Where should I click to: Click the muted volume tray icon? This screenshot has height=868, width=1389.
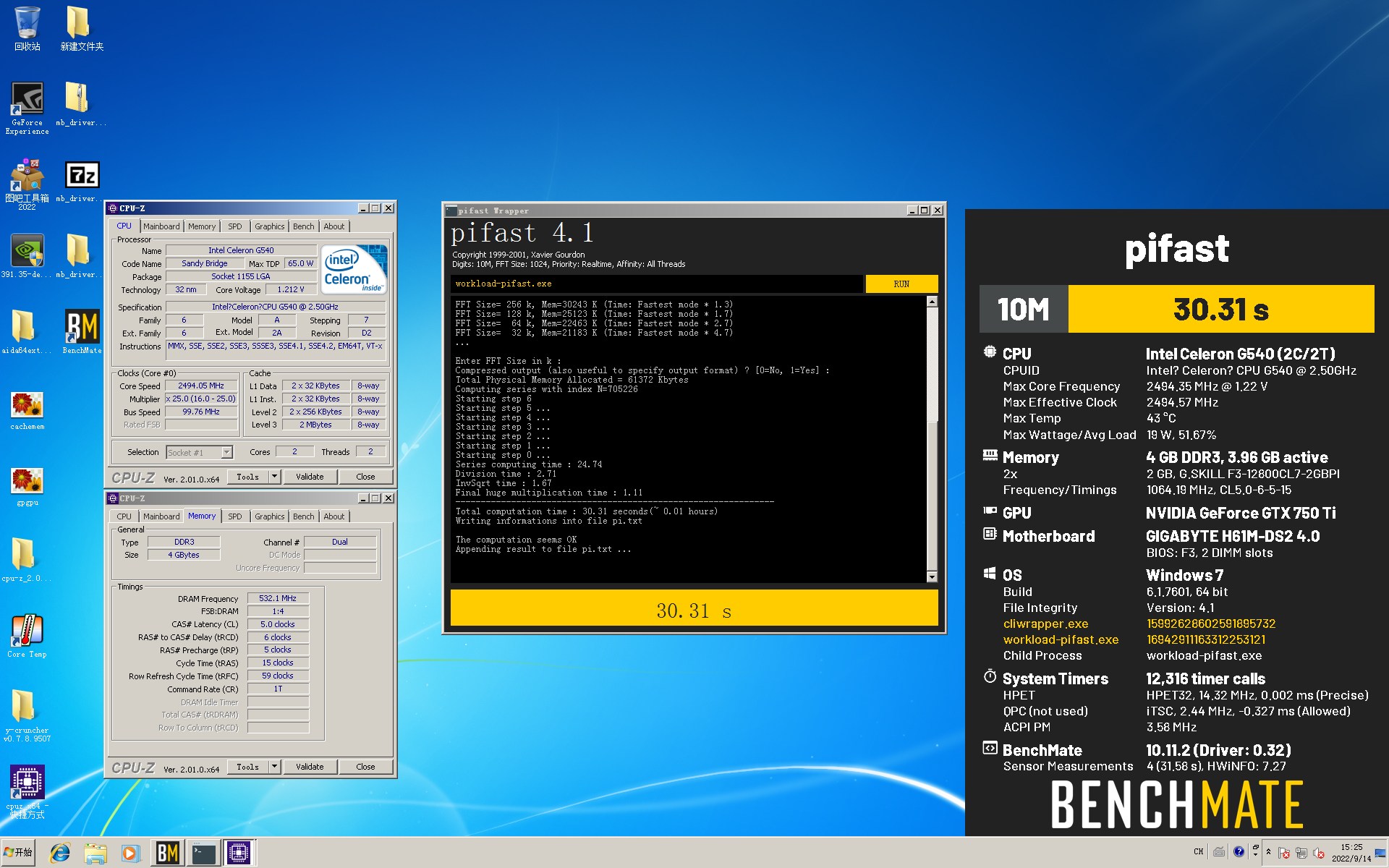click(1319, 853)
